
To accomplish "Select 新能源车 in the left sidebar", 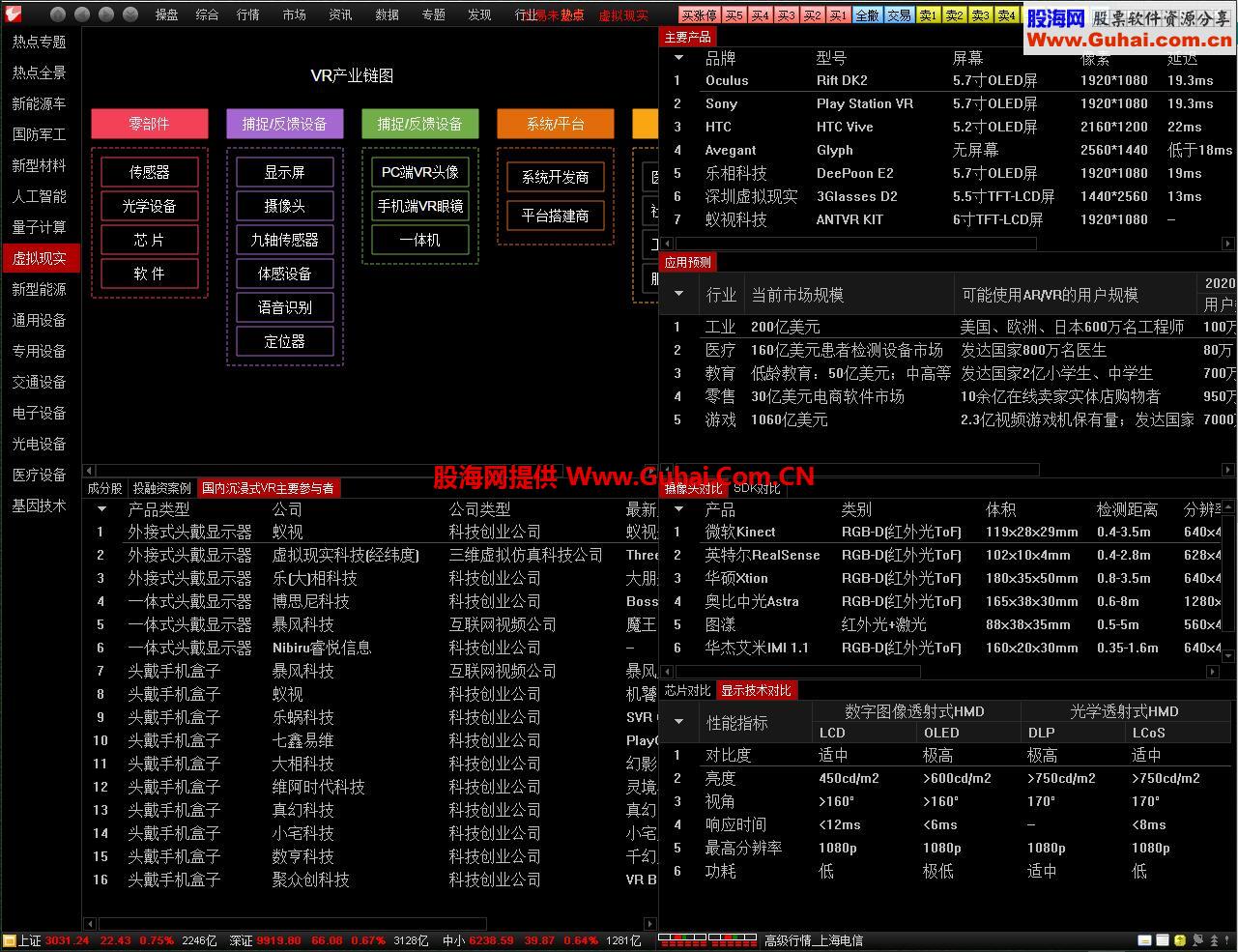I will click(x=40, y=103).
